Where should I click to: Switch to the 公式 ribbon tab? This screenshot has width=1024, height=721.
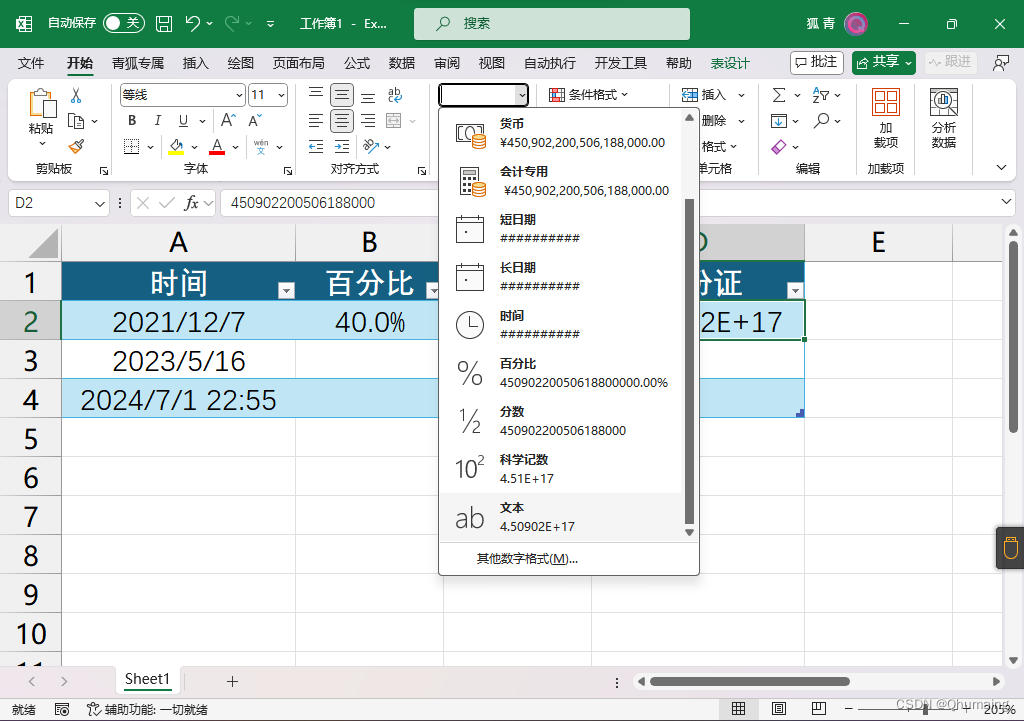(x=357, y=63)
